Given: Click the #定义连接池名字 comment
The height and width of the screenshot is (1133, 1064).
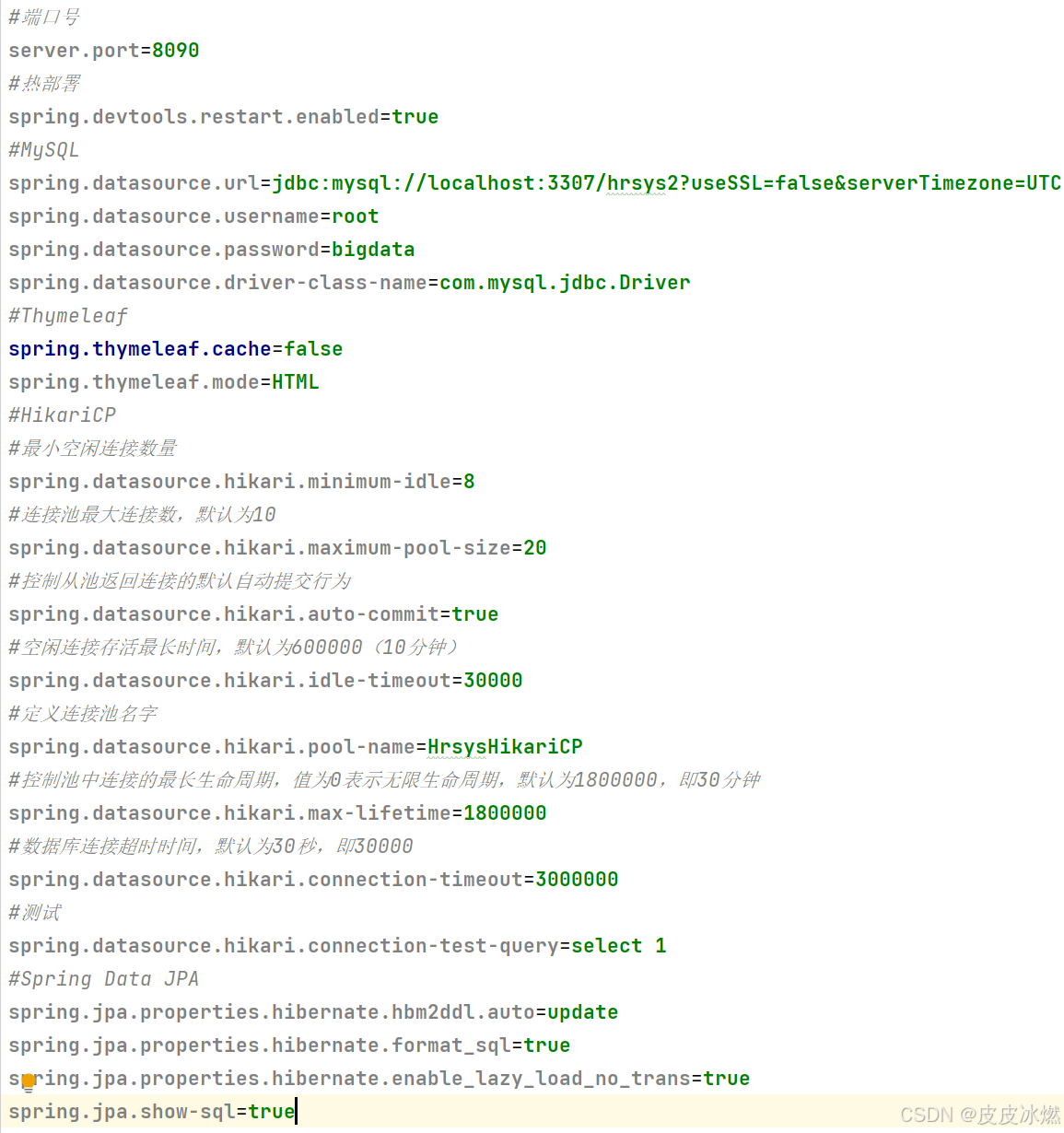Looking at the screenshot, I should pyautogui.click(x=83, y=714).
